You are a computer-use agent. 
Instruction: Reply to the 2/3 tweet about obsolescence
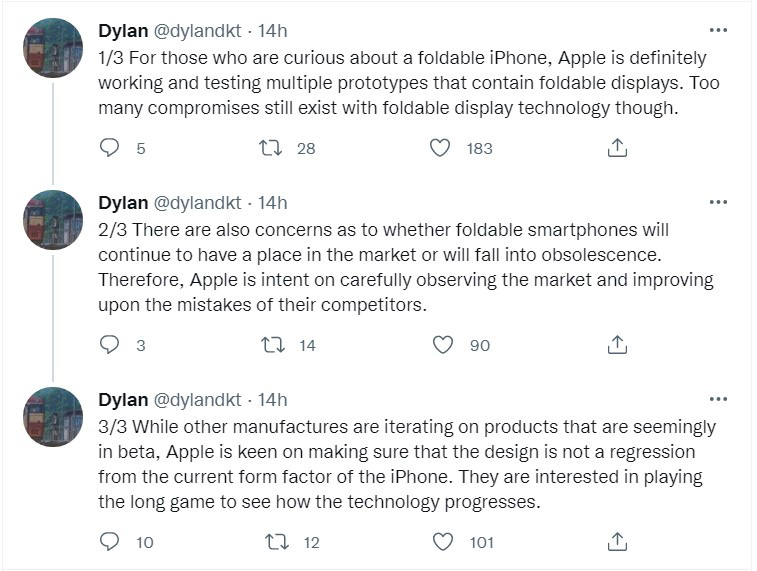coord(110,345)
